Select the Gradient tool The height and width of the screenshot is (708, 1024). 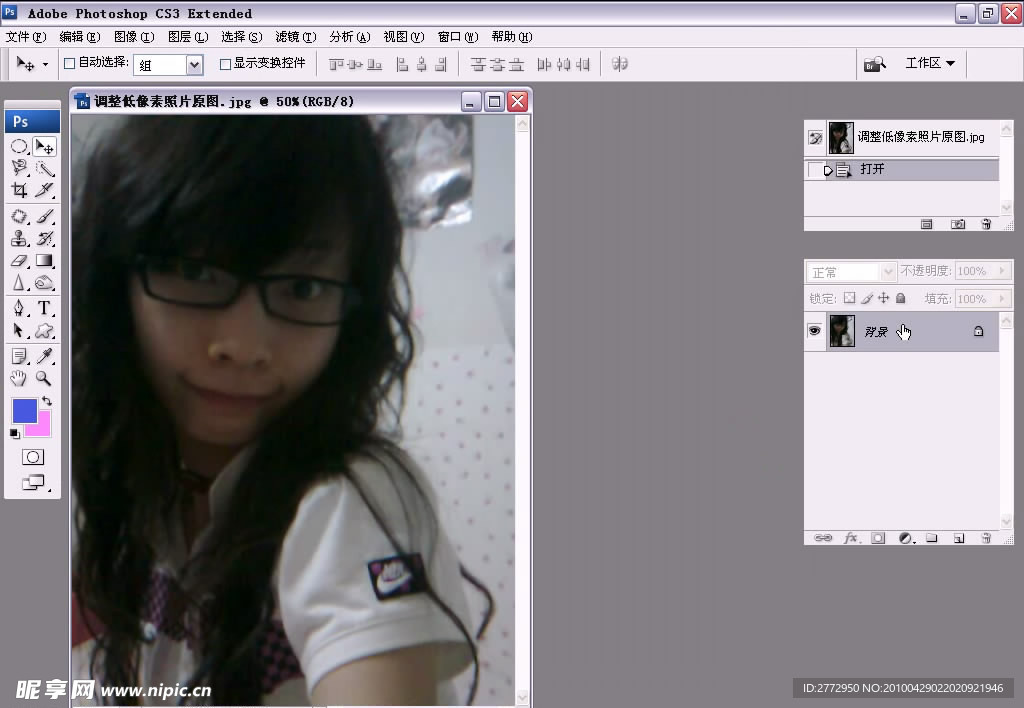[44, 261]
